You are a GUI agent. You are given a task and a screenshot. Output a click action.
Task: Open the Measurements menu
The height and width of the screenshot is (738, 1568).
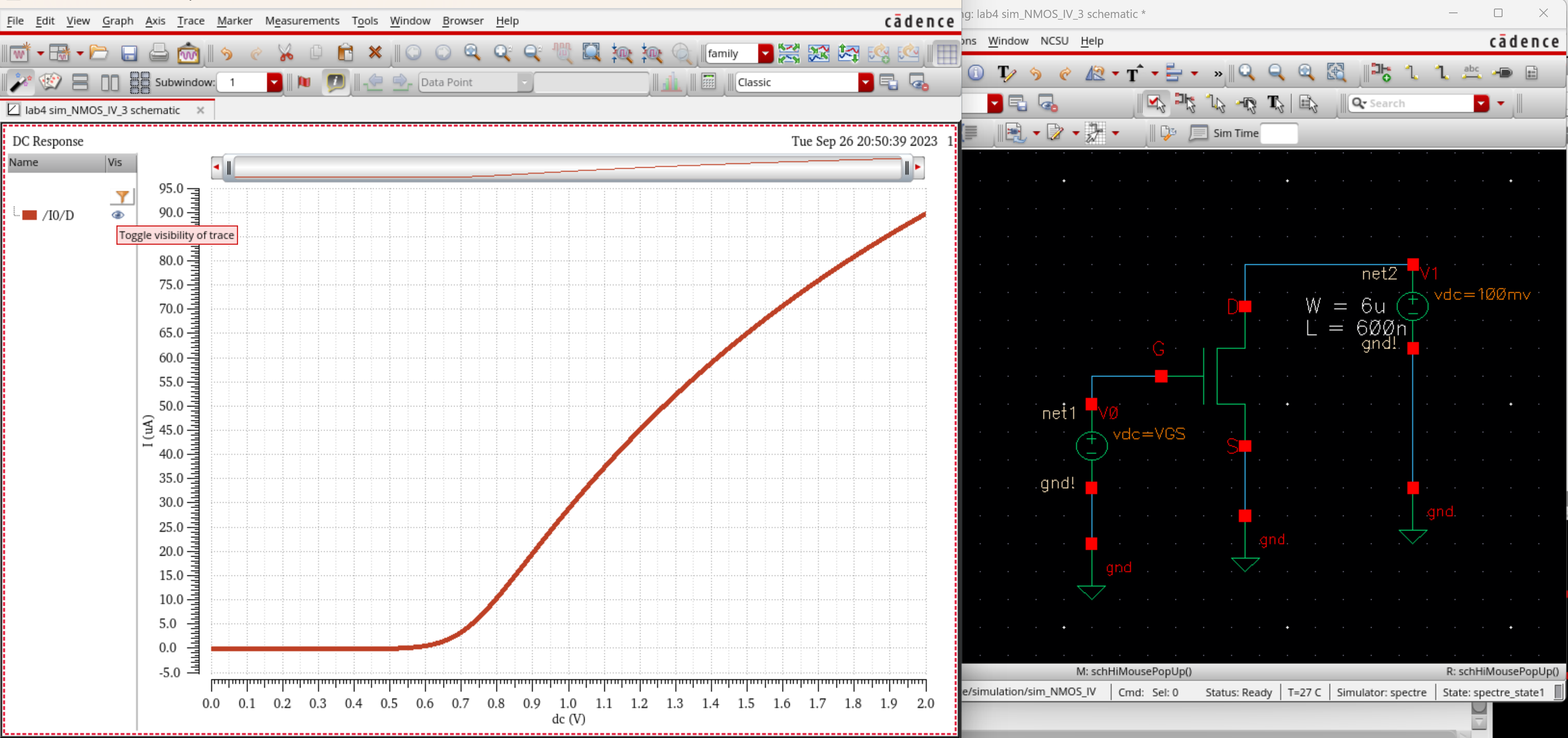[x=302, y=21]
